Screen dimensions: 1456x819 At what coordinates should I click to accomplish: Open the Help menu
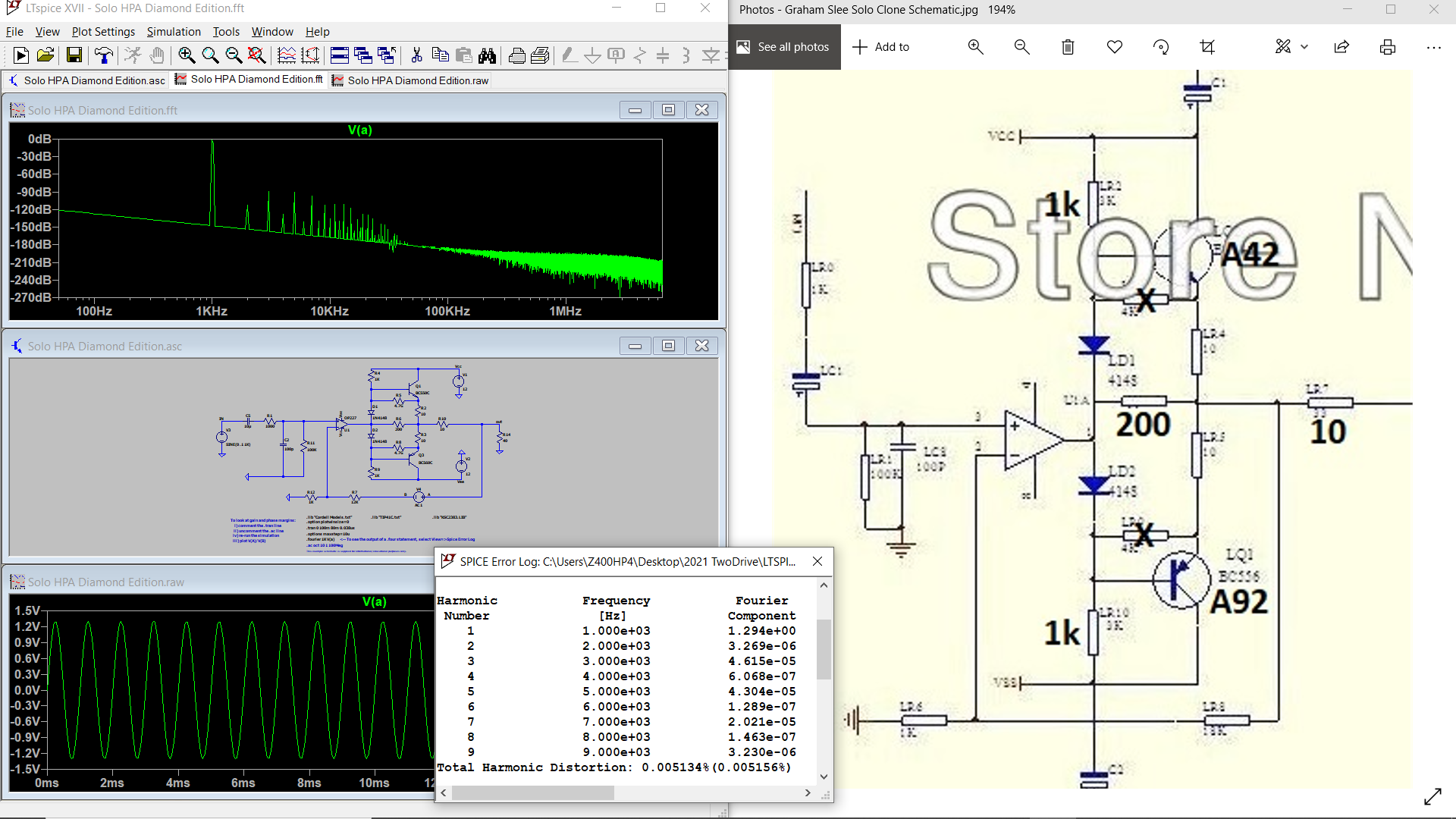pos(318,32)
